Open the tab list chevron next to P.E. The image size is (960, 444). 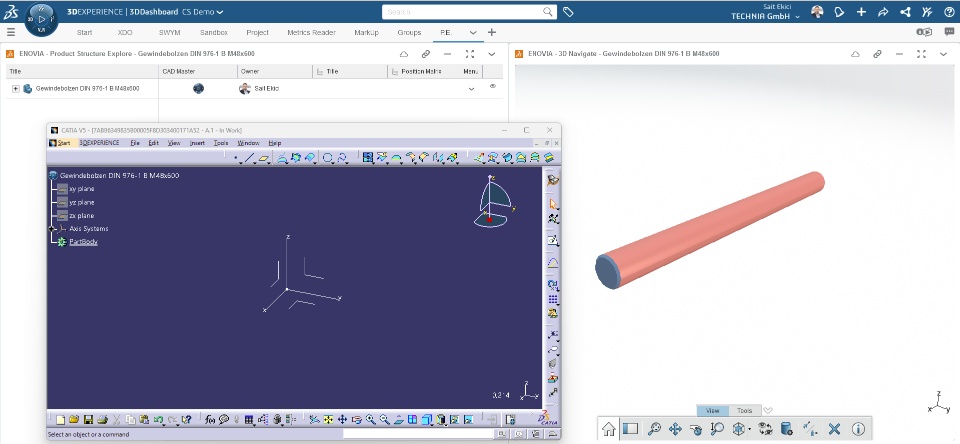(x=473, y=32)
